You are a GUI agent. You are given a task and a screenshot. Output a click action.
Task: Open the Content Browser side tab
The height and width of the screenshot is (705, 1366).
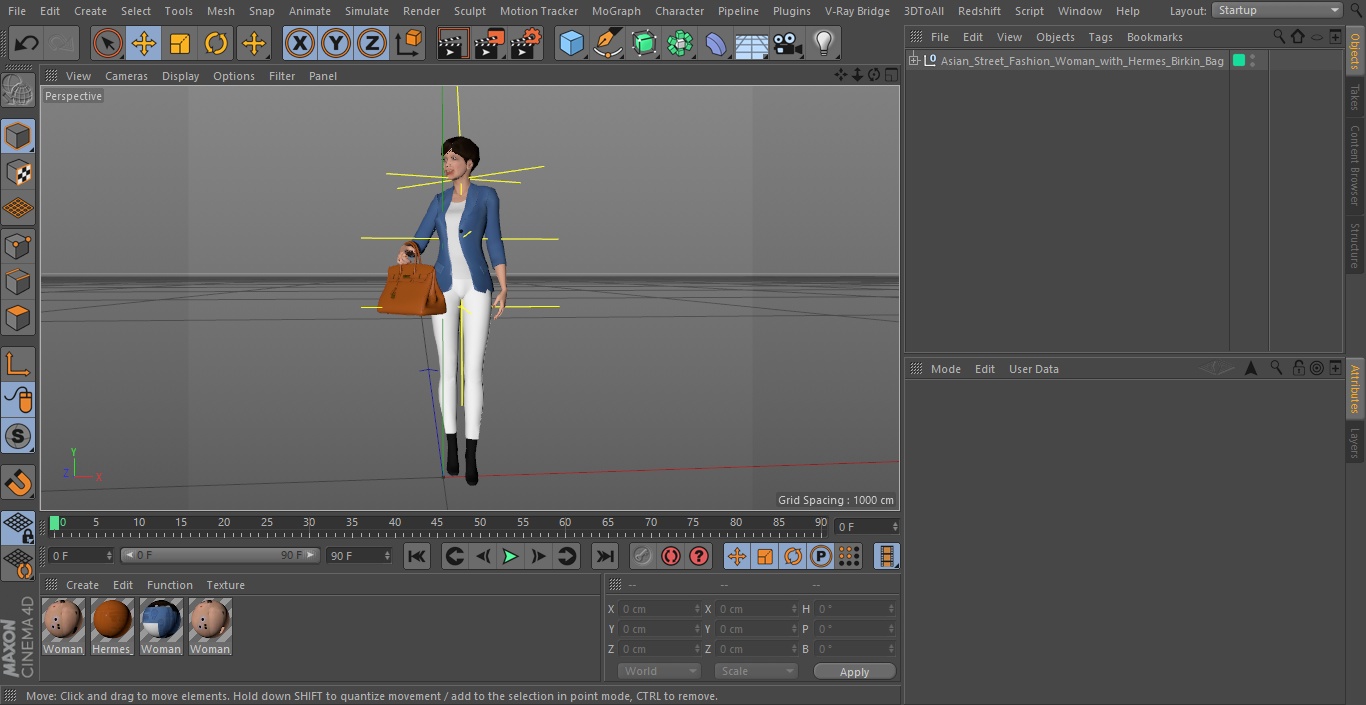coord(1355,166)
